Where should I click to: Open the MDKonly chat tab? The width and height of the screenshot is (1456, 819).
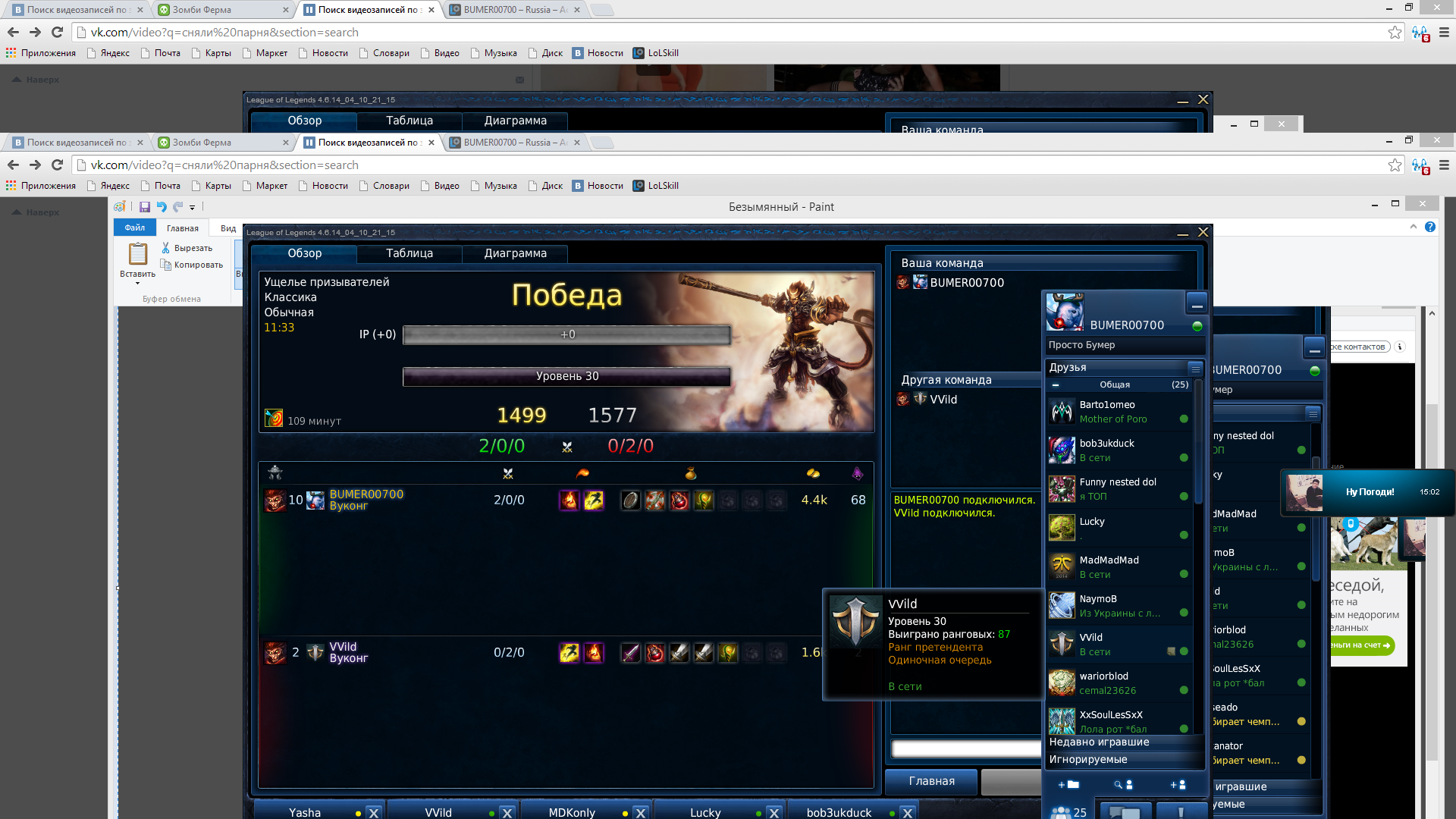point(572,812)
